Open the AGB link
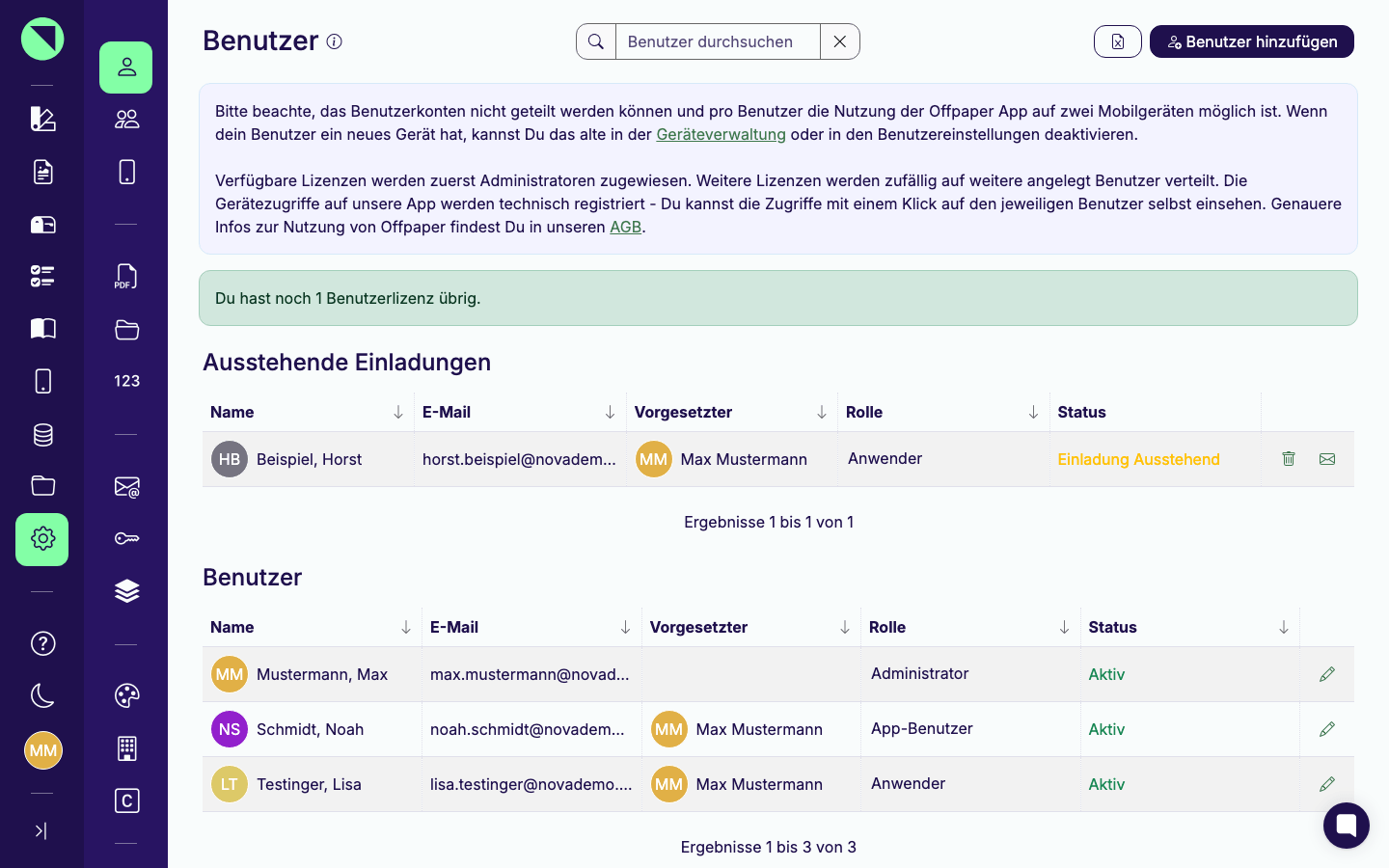Viewport: 1389px width, 868px height. point(625,227)
